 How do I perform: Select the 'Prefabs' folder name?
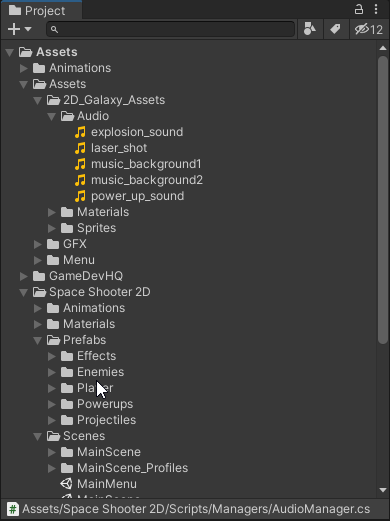coord(85,340)
